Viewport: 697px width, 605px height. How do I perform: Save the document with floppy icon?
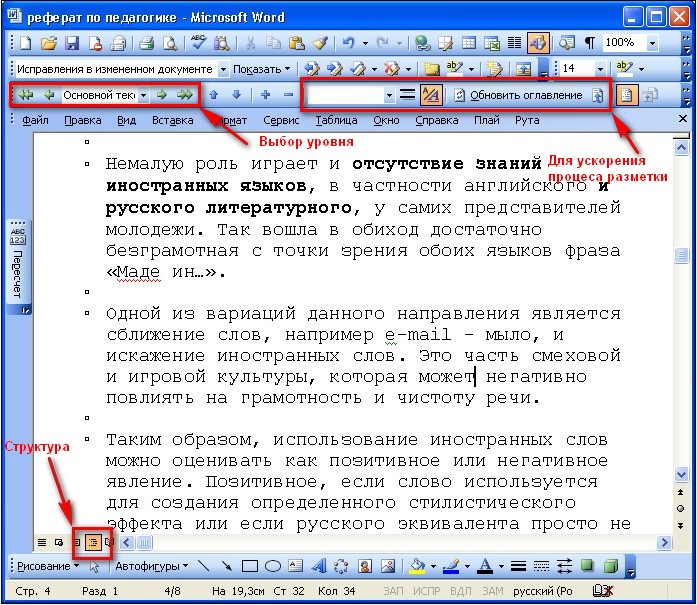click(x=72, y=43)
